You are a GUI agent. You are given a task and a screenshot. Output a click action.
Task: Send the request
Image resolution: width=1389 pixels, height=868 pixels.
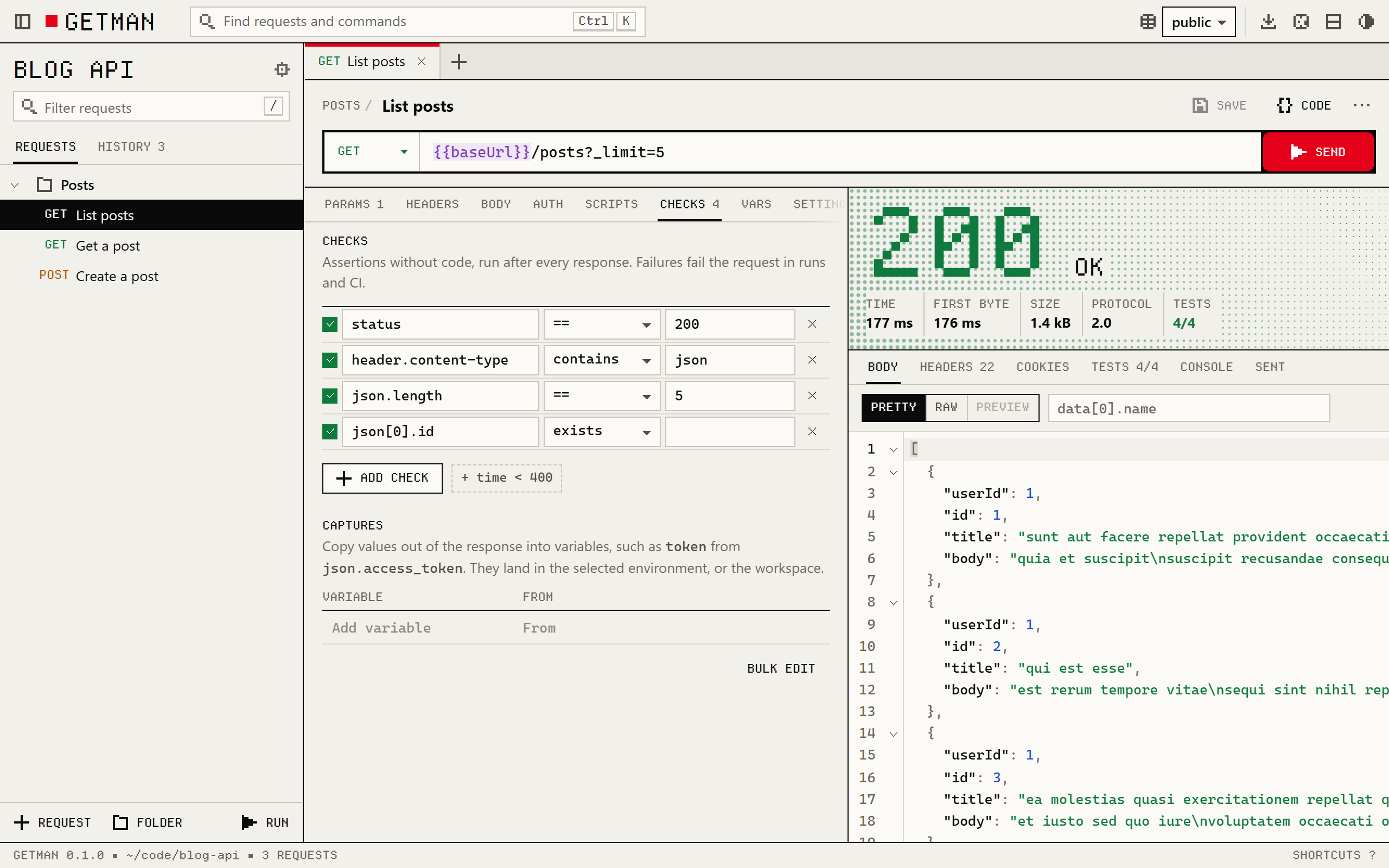[1318, 152]
